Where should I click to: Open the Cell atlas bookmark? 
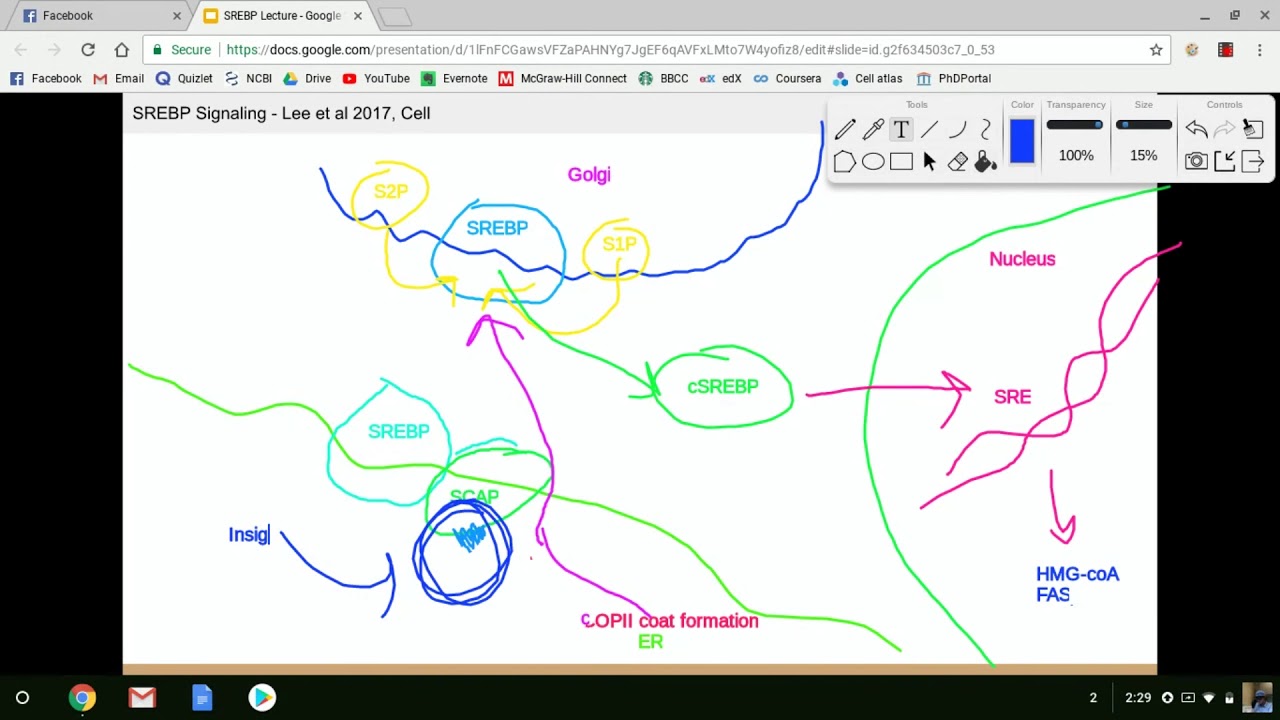point(868,78)
